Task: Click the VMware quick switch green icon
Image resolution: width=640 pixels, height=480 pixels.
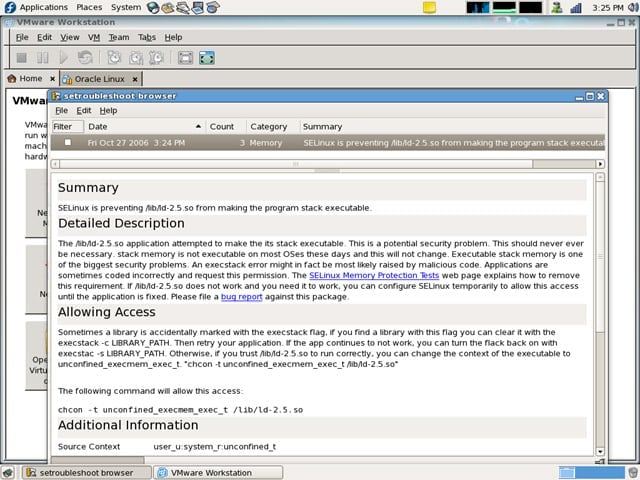Action: tap(207, 58)
